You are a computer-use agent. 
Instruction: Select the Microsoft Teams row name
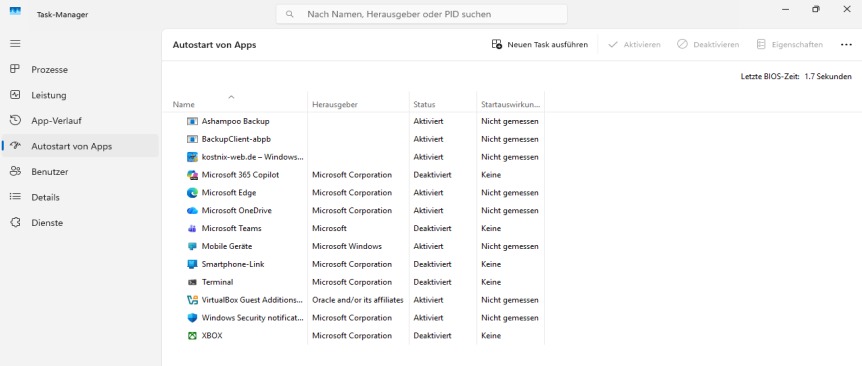coord(231,229)
